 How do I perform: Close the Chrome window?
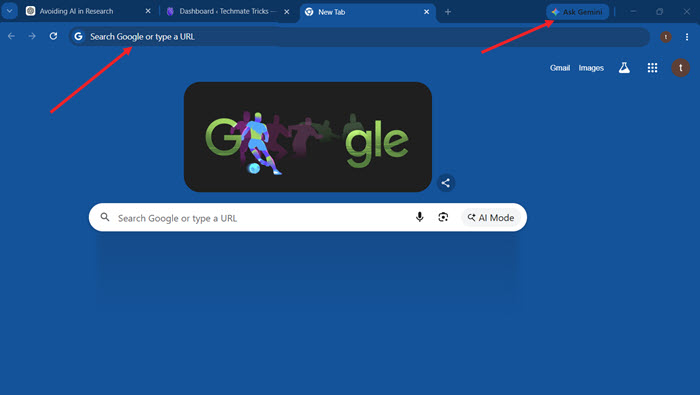687,12
